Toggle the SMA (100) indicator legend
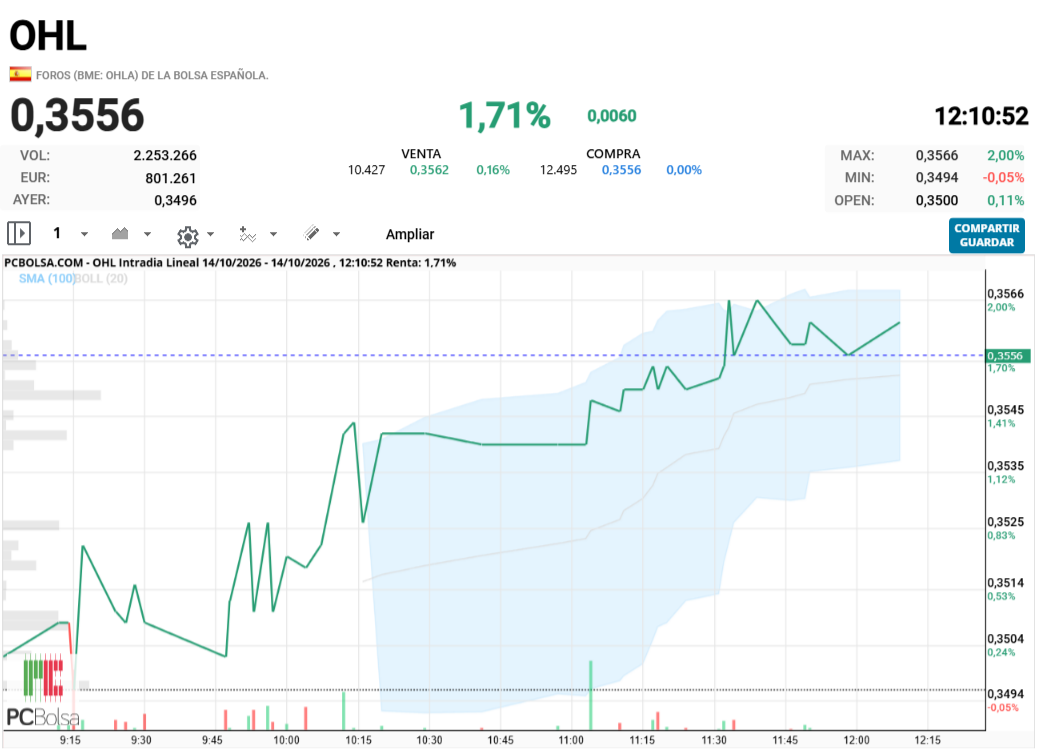Viewport: 1037px width, 749px height. click(x=46, y=278)
